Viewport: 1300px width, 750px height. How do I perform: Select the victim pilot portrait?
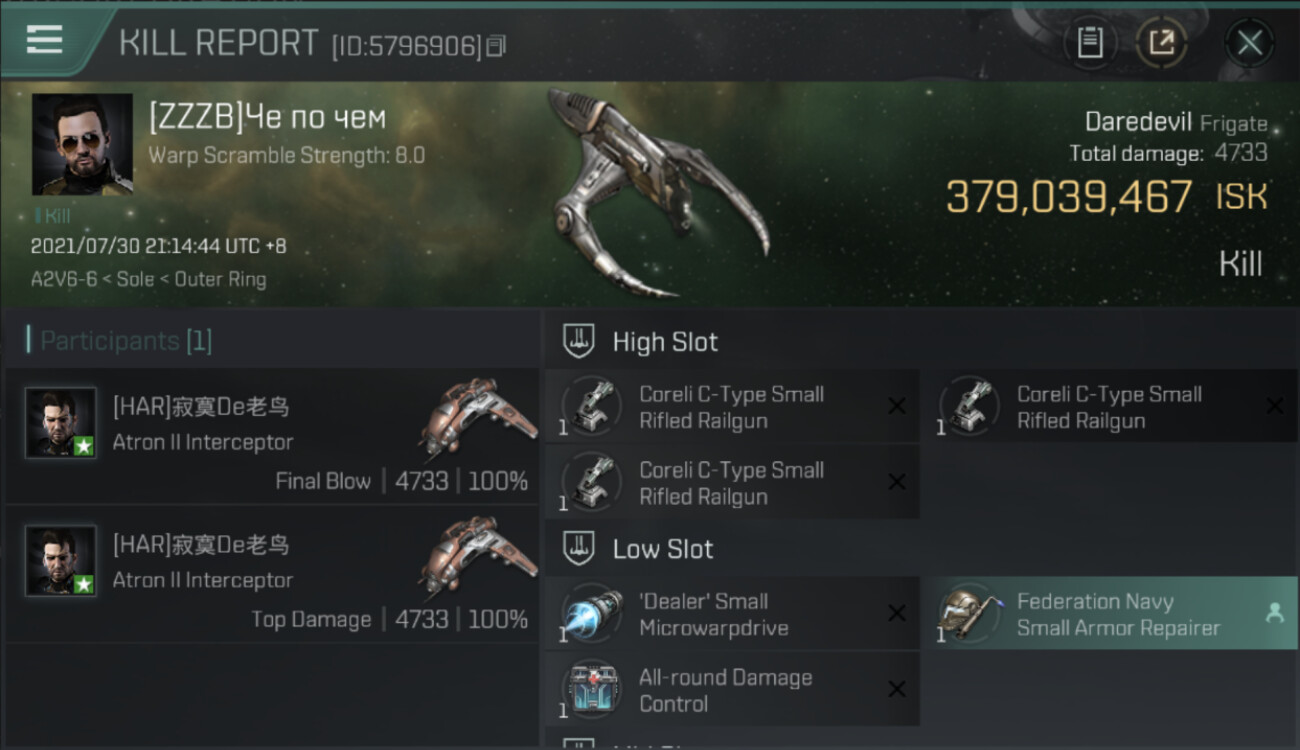click(x=82, y=144)
